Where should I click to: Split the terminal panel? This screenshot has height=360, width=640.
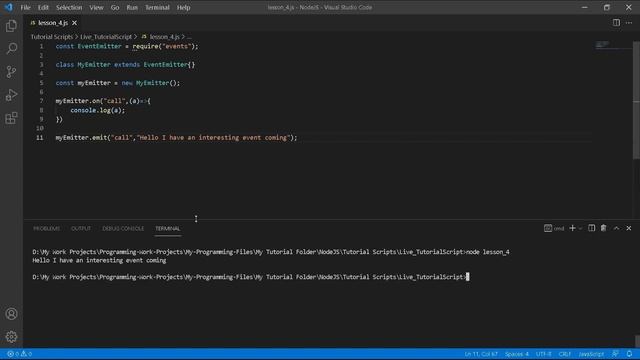[591, 228]
